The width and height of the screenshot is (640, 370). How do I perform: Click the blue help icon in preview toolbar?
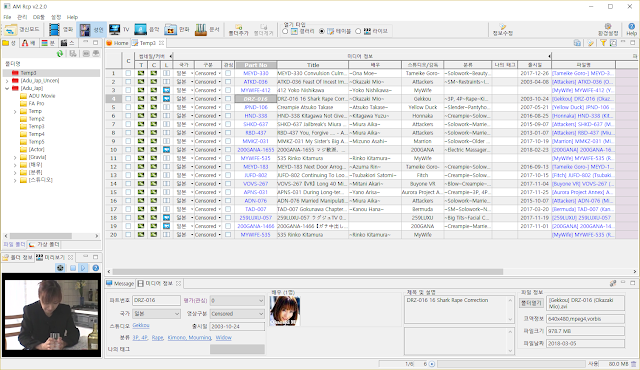pos(96,268)
